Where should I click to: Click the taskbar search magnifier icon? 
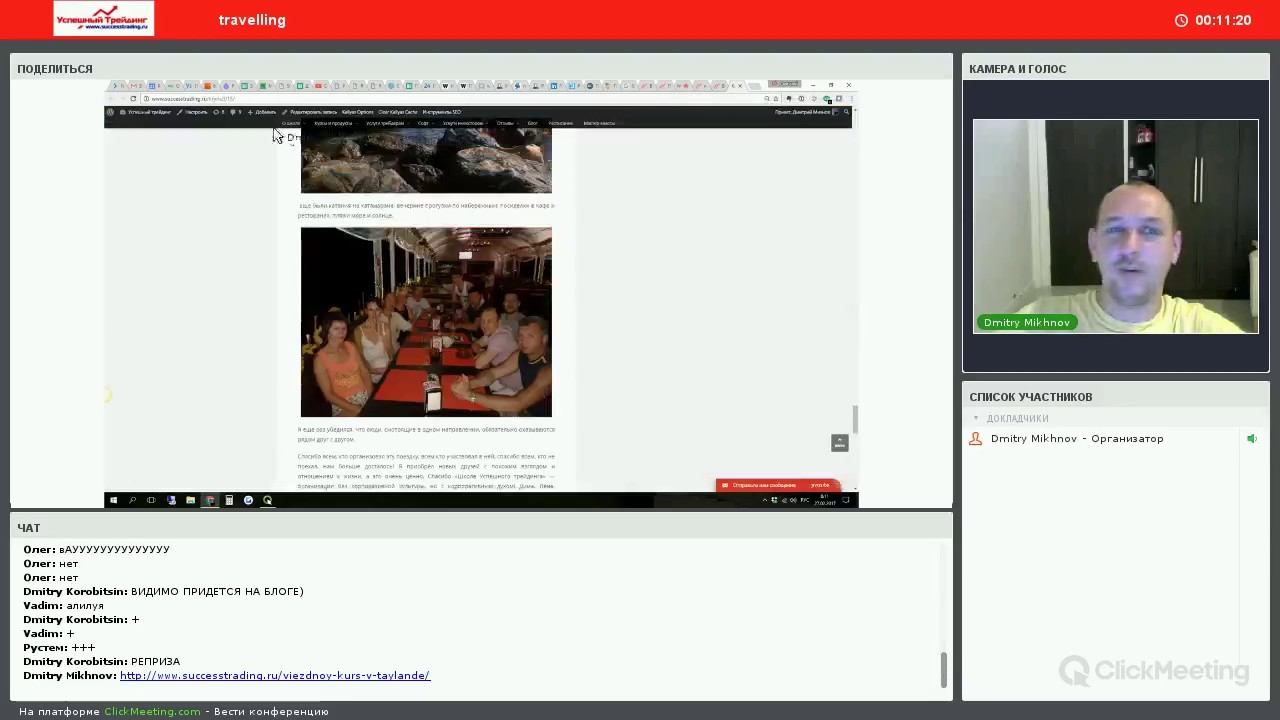coord(132,500)
